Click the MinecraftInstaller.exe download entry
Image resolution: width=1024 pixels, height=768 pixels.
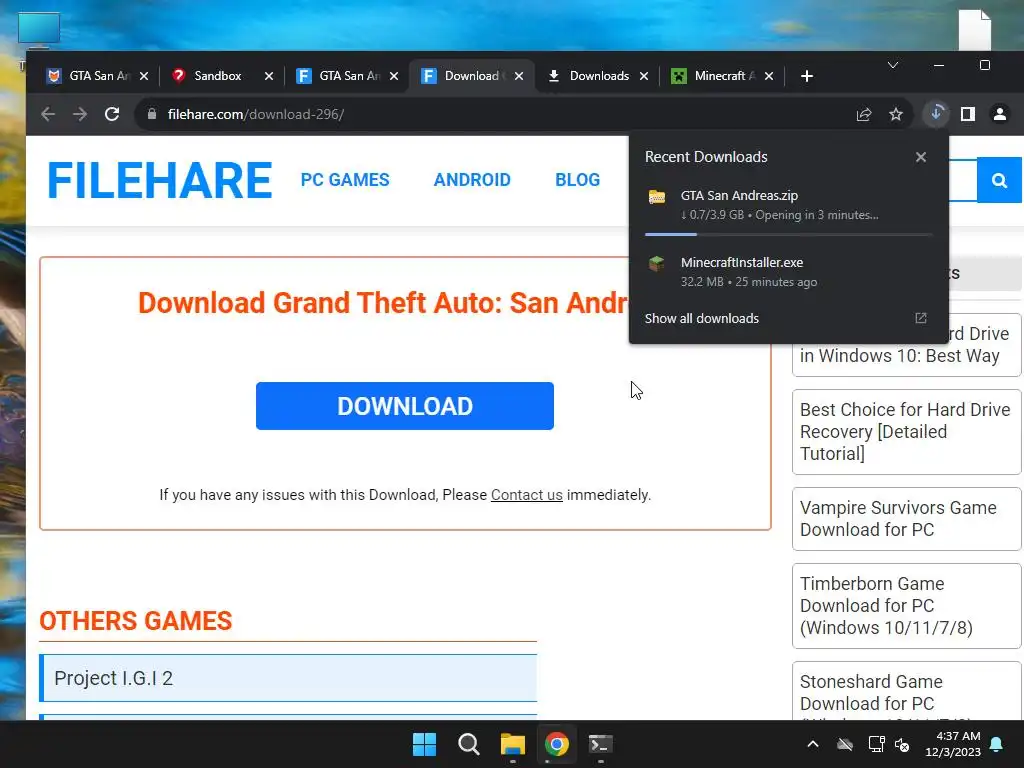pos(788,272)
